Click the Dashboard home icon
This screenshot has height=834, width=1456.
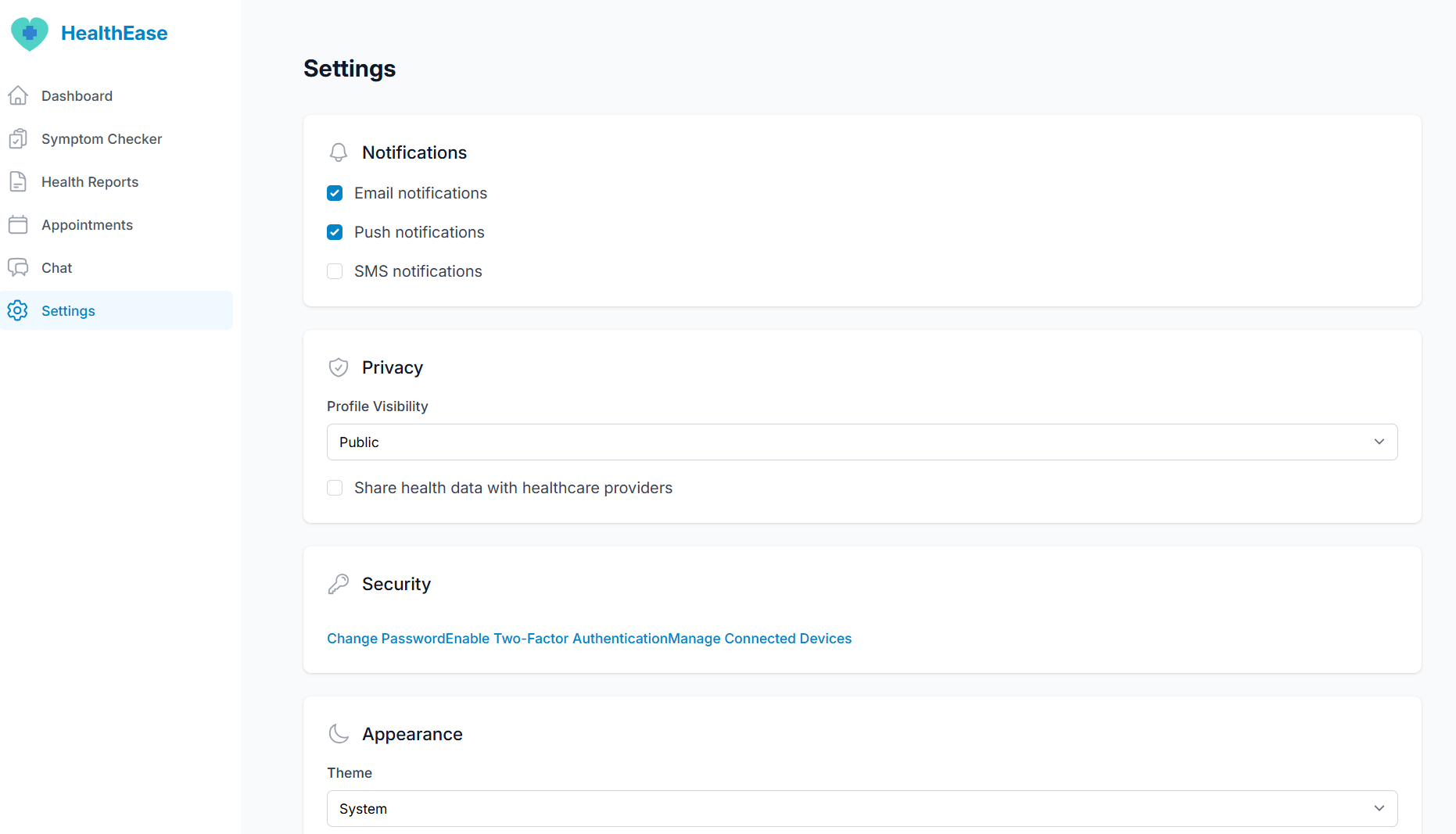tap(18, 95)
